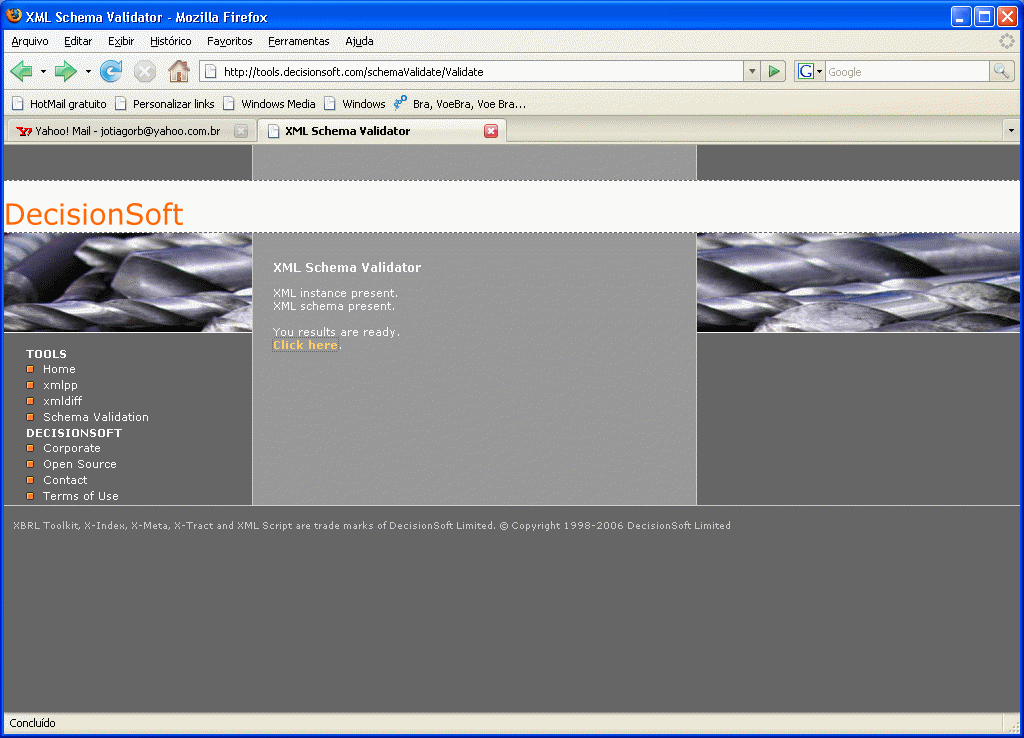Click the orange bullet beside Open Source
Screen dimensions: 1024x738
click(30, 464)
